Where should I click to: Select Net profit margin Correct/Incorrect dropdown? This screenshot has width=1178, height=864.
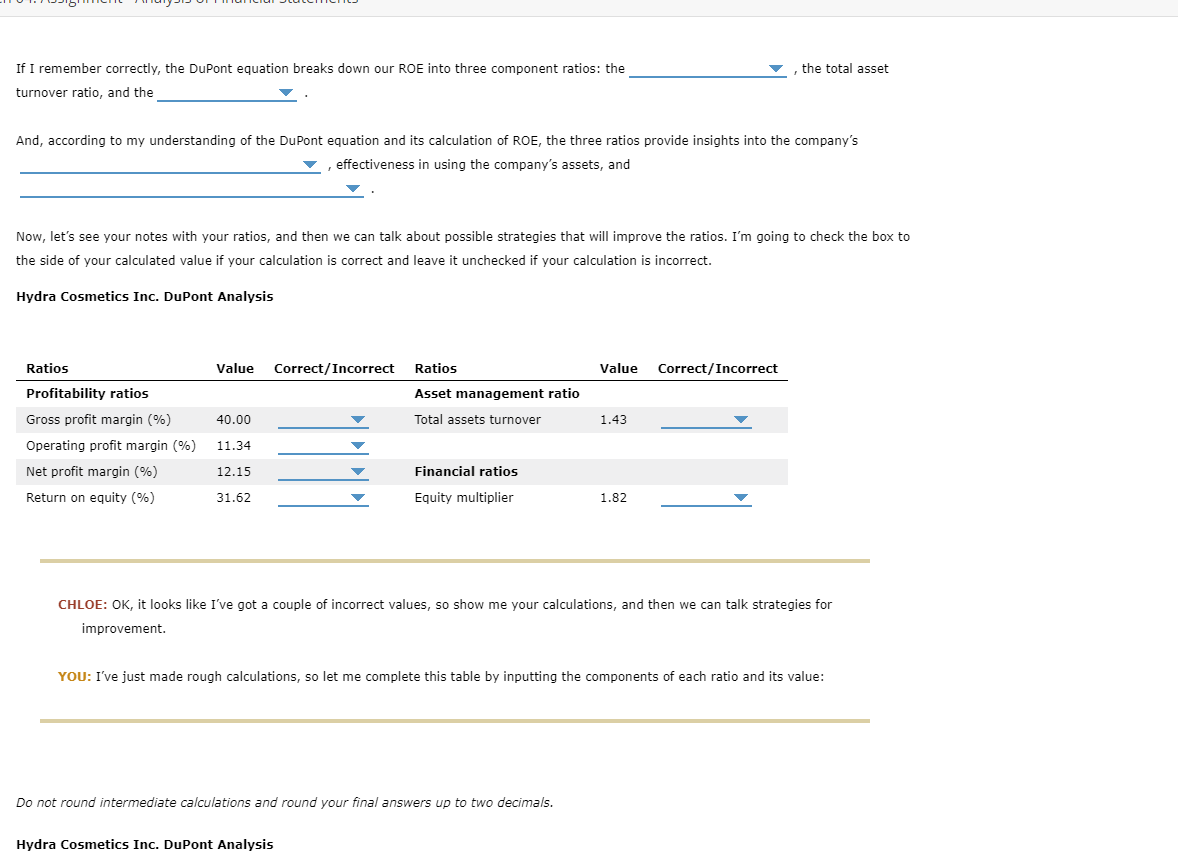click(323, 472)
